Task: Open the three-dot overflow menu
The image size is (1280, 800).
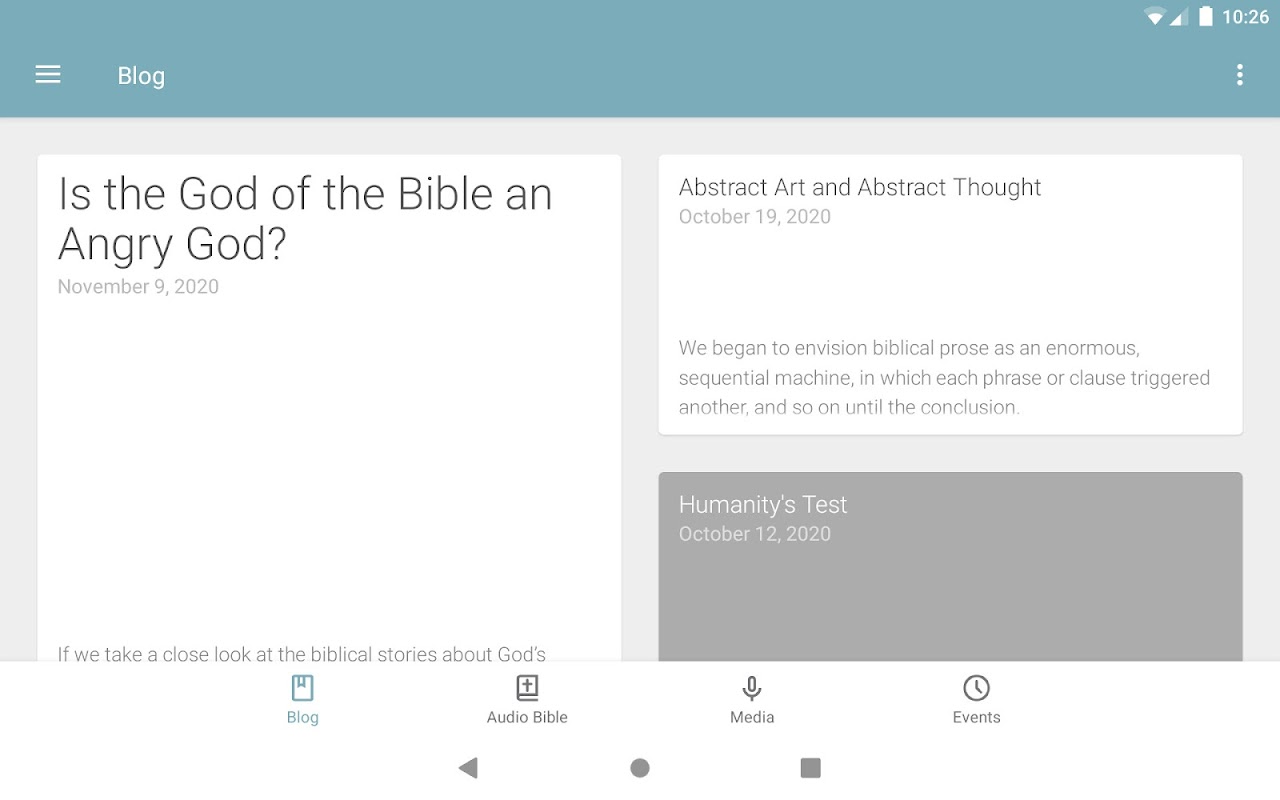Action: click(x=1239, y=75)
